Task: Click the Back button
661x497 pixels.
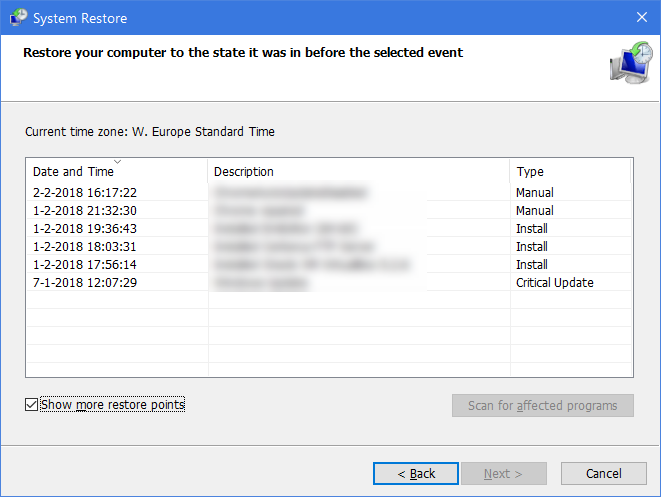Action: coord(416,473)
